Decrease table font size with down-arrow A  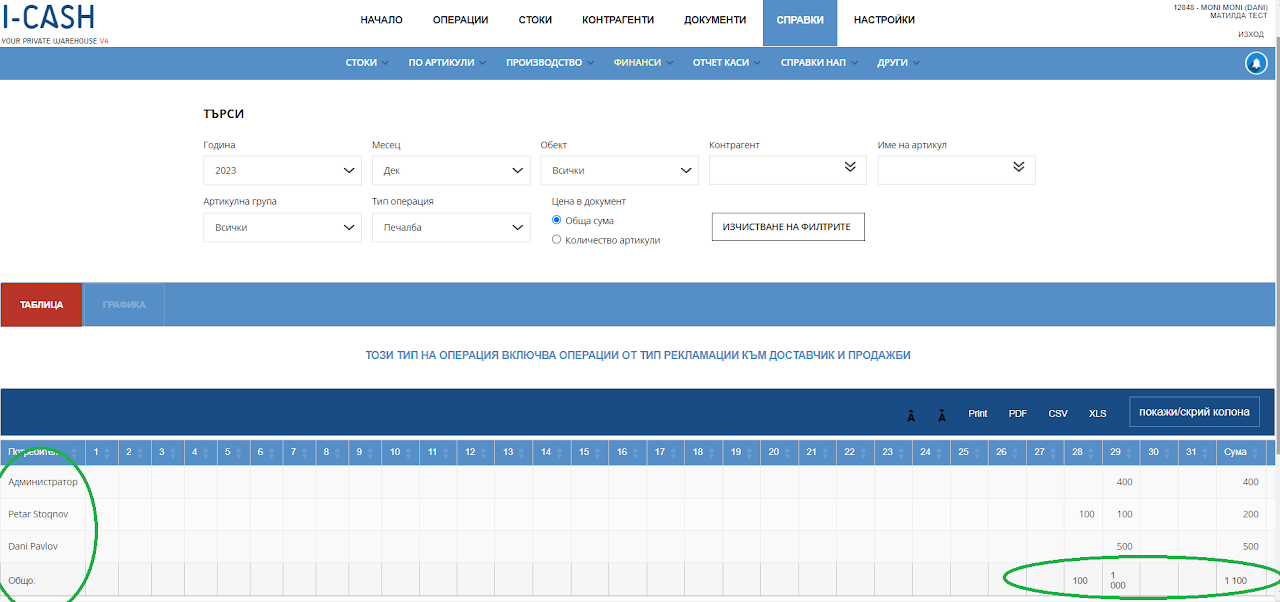click(x=942, y=414)
